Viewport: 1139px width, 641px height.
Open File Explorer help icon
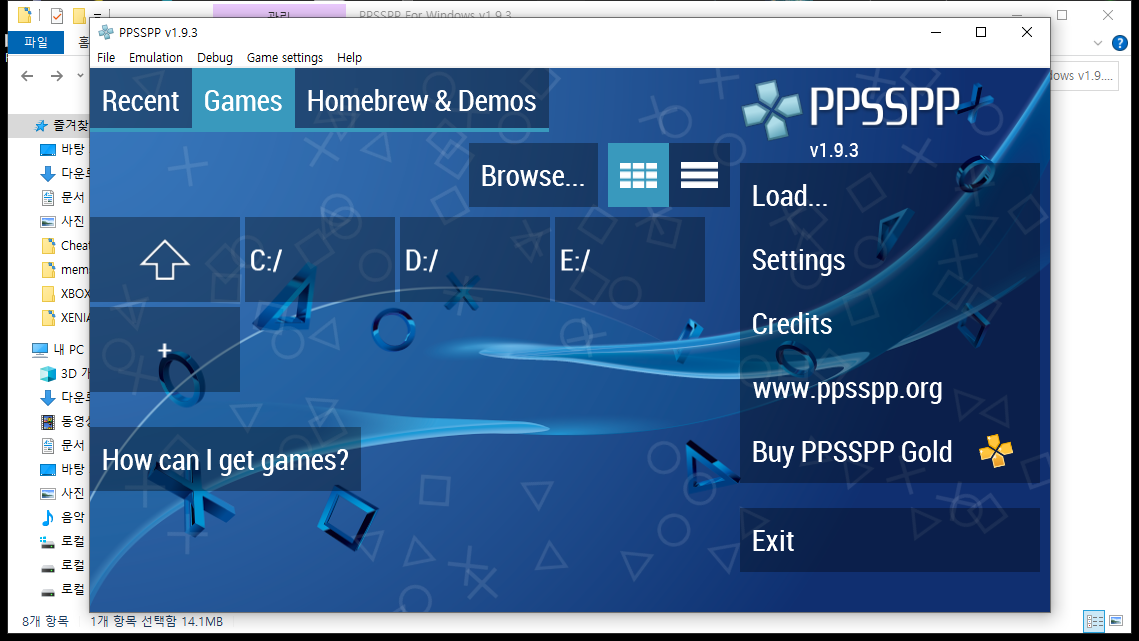coord(1120,43)
